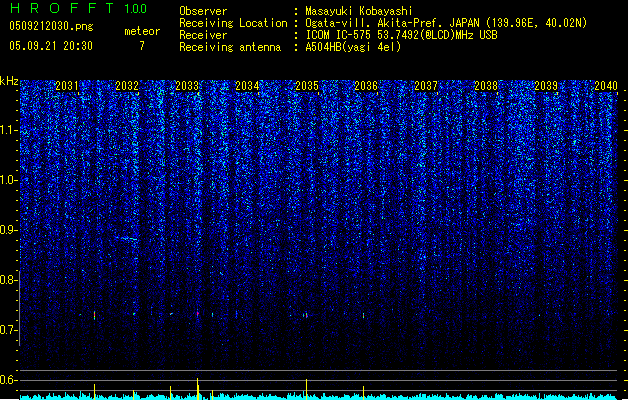Image resolution: width=629 pixels, height=400 pixels.
Task: Click the 2032 time marker
Action: point(127,86)
